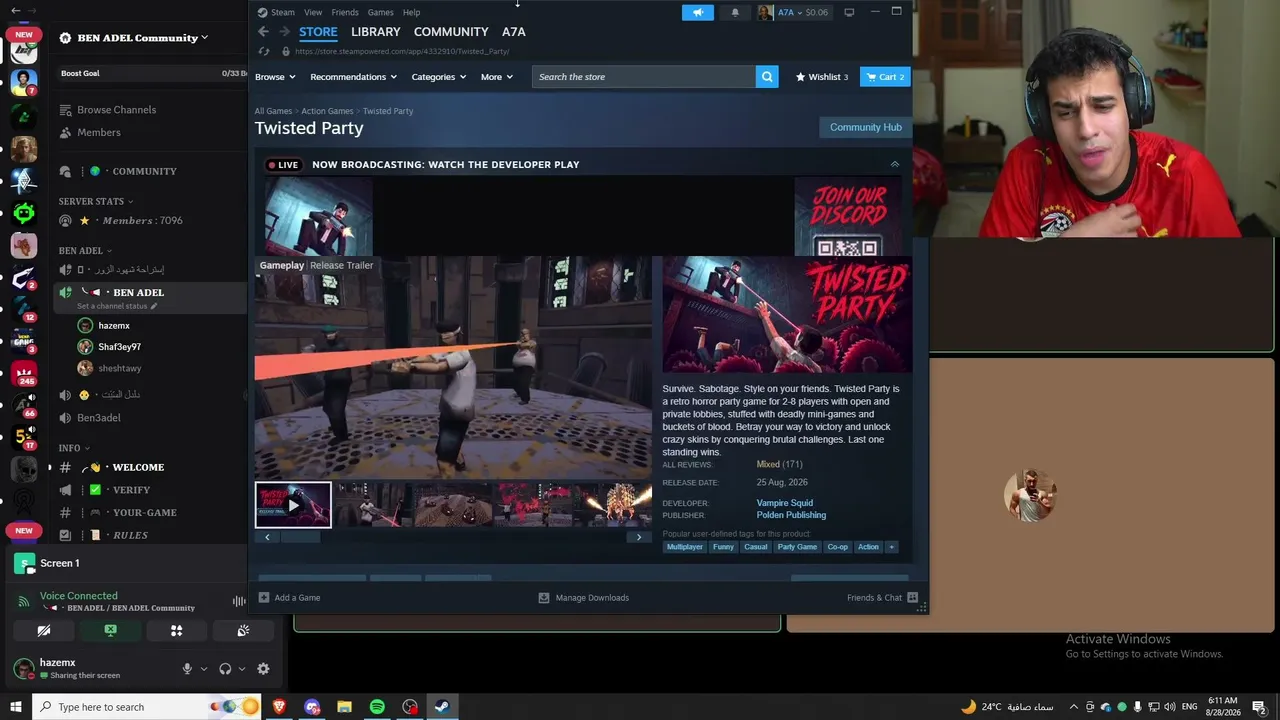Click the Party Game tag
Viewport: 1280px width, 720px height.
797,547
